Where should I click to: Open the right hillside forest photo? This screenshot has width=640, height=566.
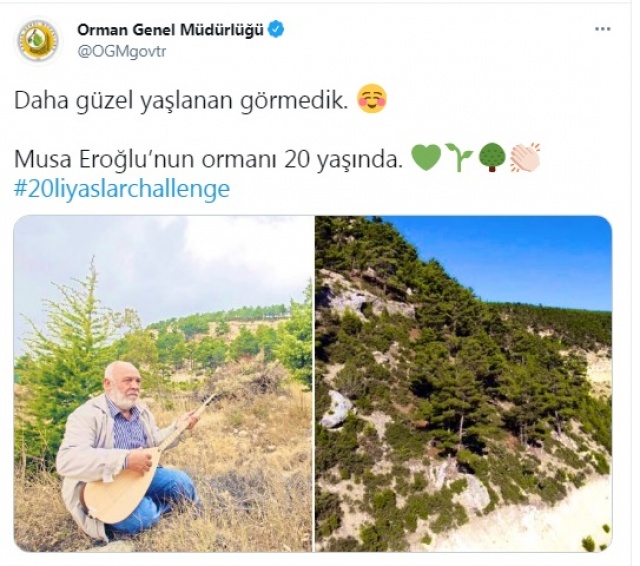[464, 384]
